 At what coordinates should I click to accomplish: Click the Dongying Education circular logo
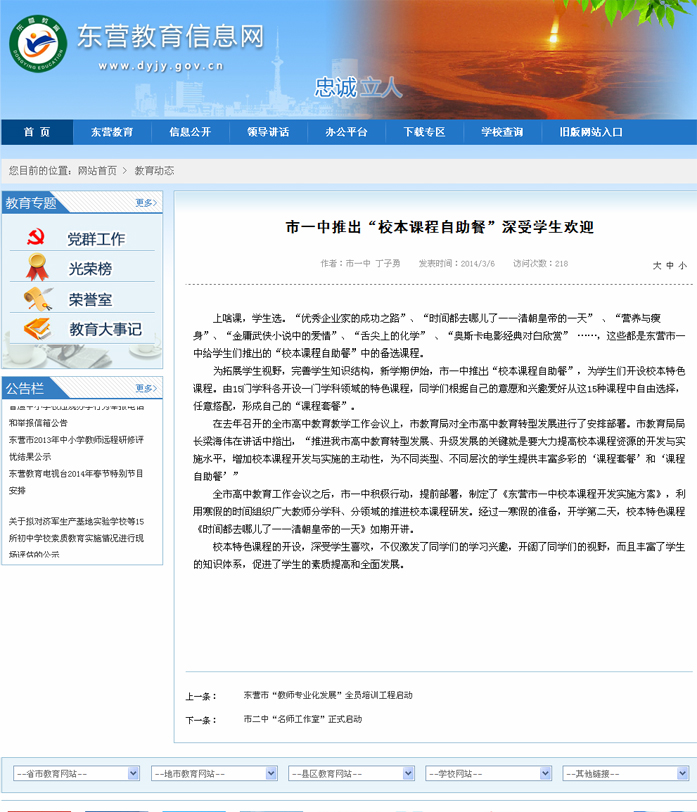(38, 44)
